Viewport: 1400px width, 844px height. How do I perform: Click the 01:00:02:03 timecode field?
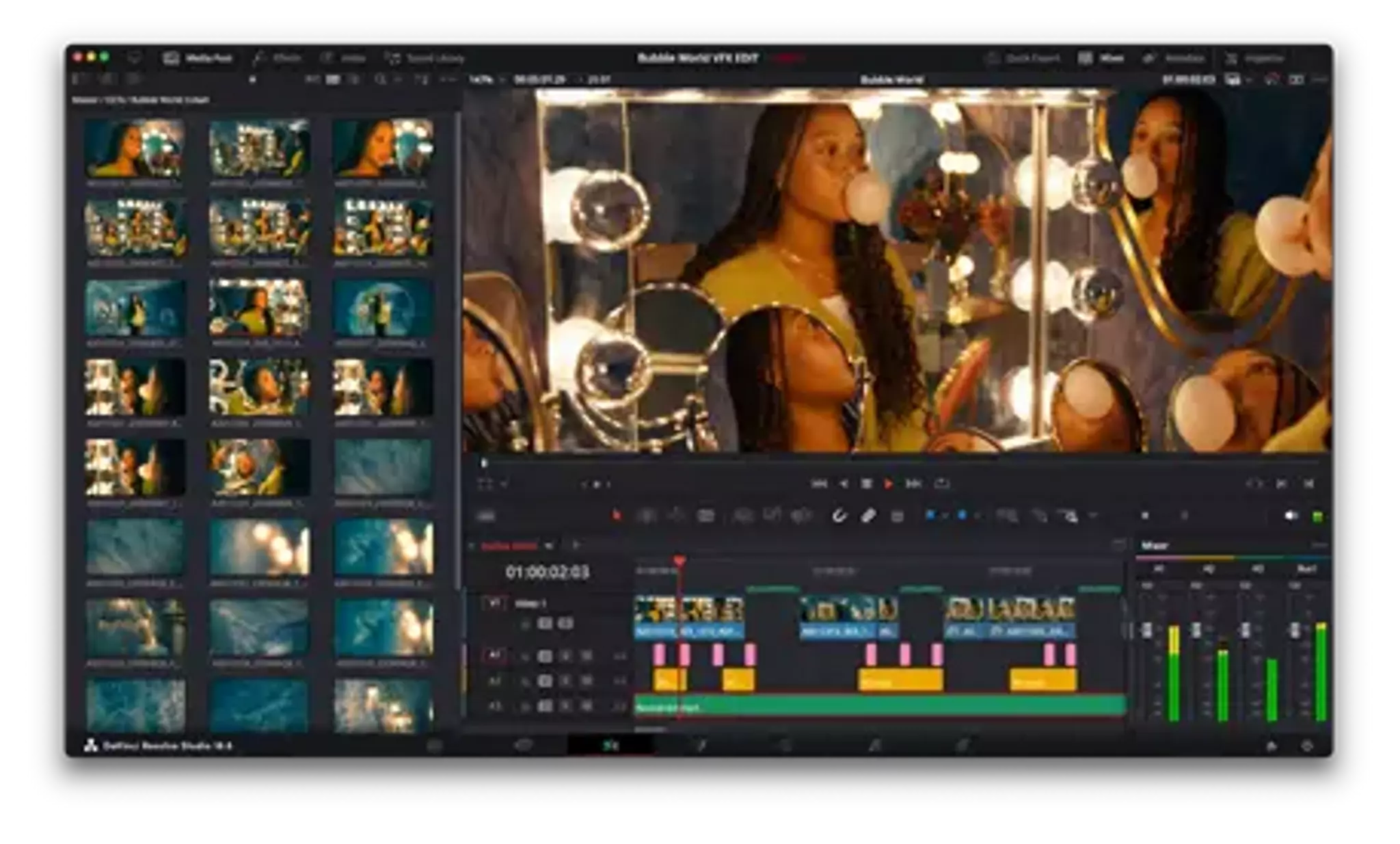(x=547, y=572)
